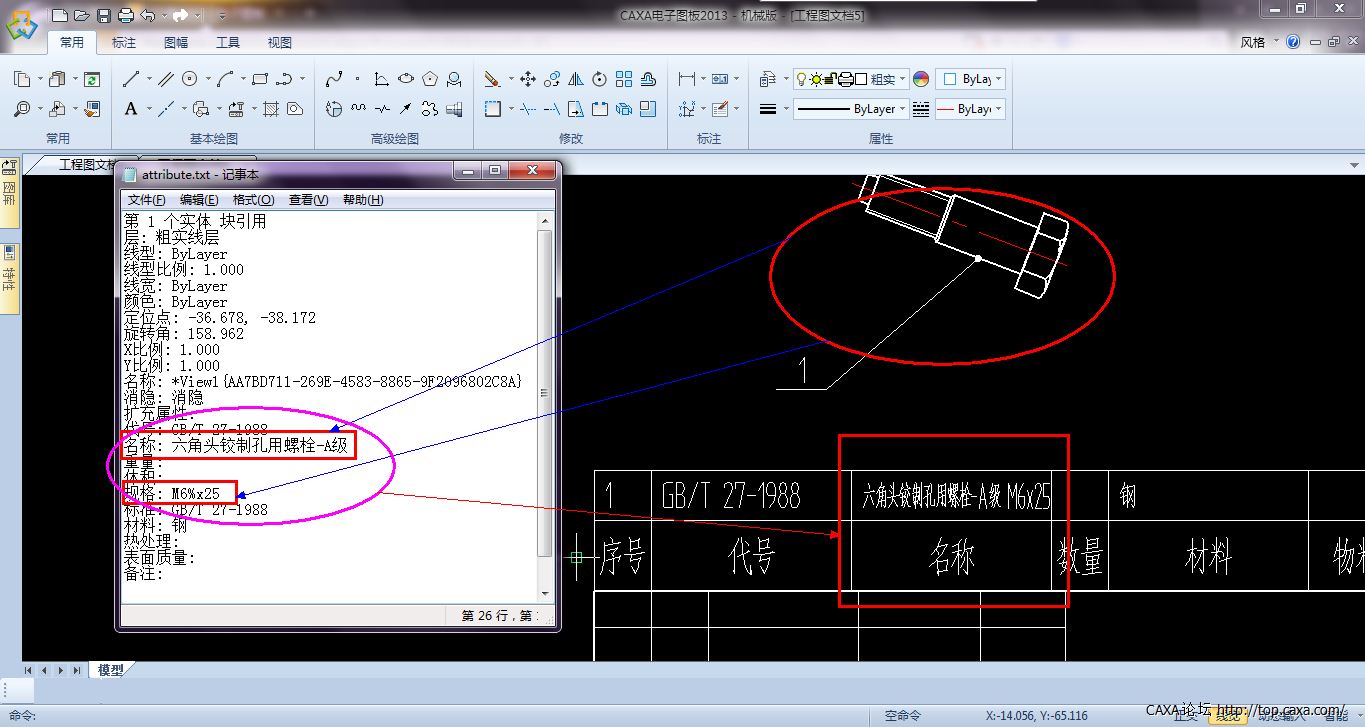Screen dimensions: 1365x727
Task: Click the Save icon in quick access toolbar
Action: (104, 15)
